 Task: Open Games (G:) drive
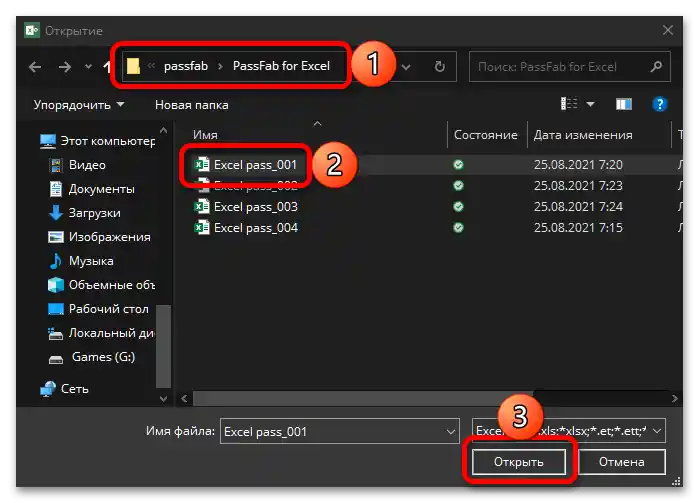[92, 357]
